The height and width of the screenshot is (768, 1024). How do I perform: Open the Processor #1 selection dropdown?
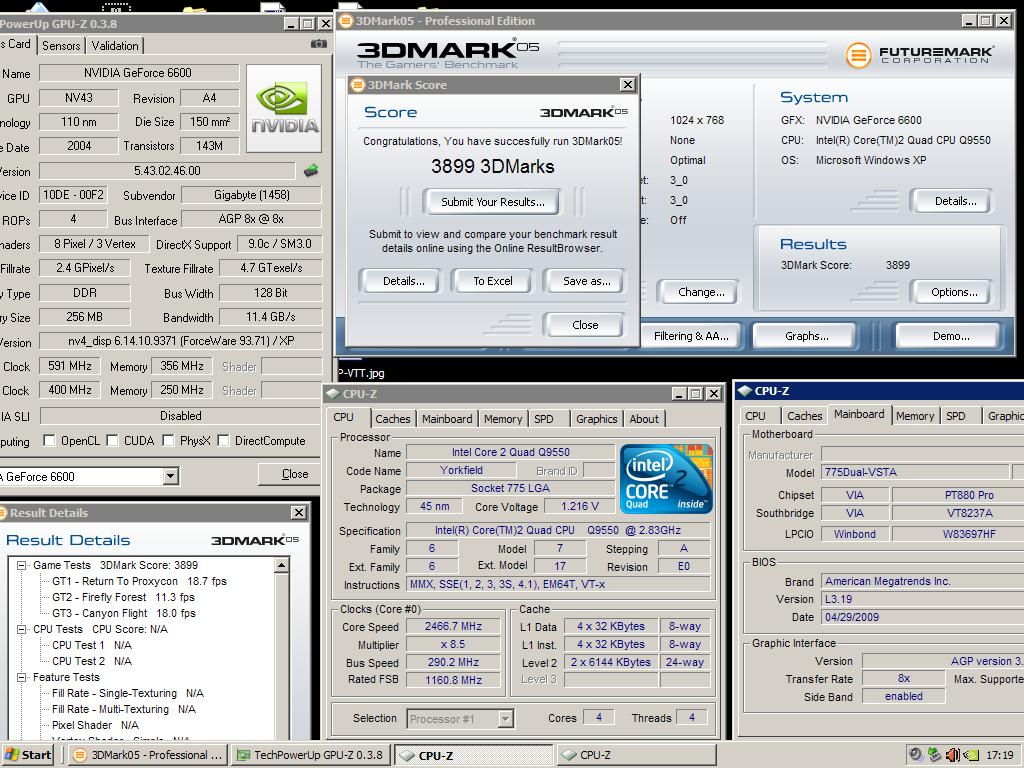click(505, 719)
